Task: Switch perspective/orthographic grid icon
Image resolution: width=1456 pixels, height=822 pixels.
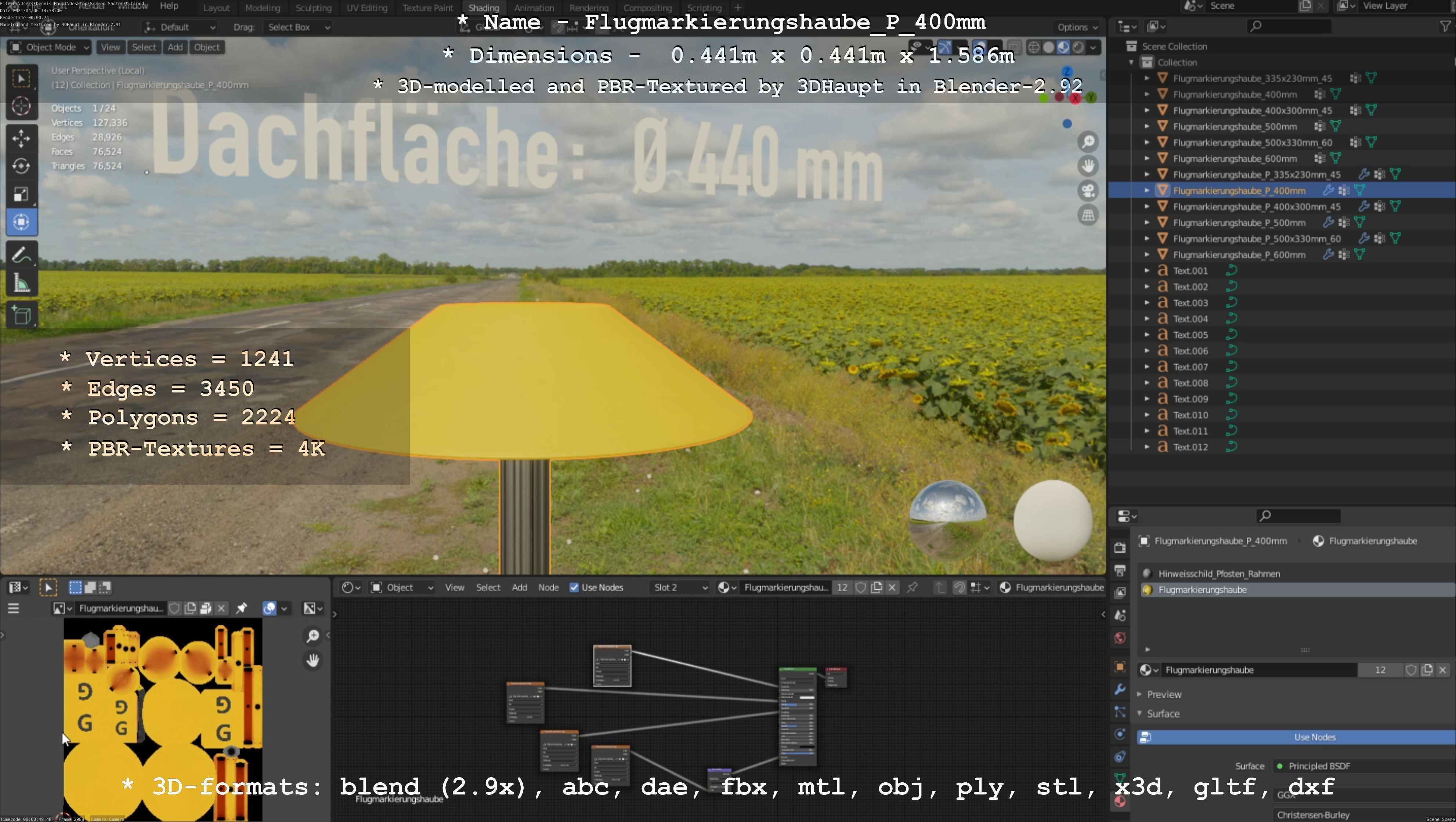Action: pyautogui.click(x=1088, y=215)
